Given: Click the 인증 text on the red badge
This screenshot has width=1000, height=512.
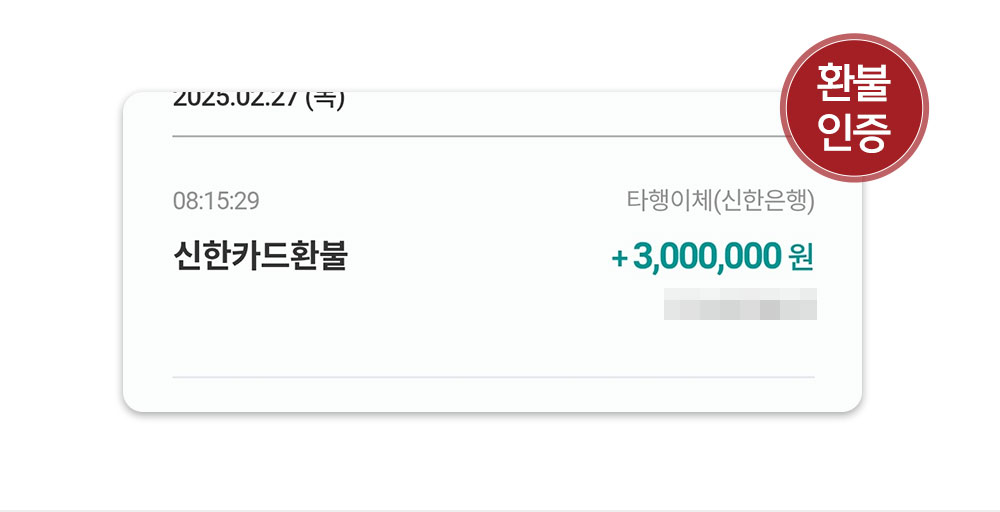Looking at the screenshot, I should pyautogui.click(x=853, y=133).
